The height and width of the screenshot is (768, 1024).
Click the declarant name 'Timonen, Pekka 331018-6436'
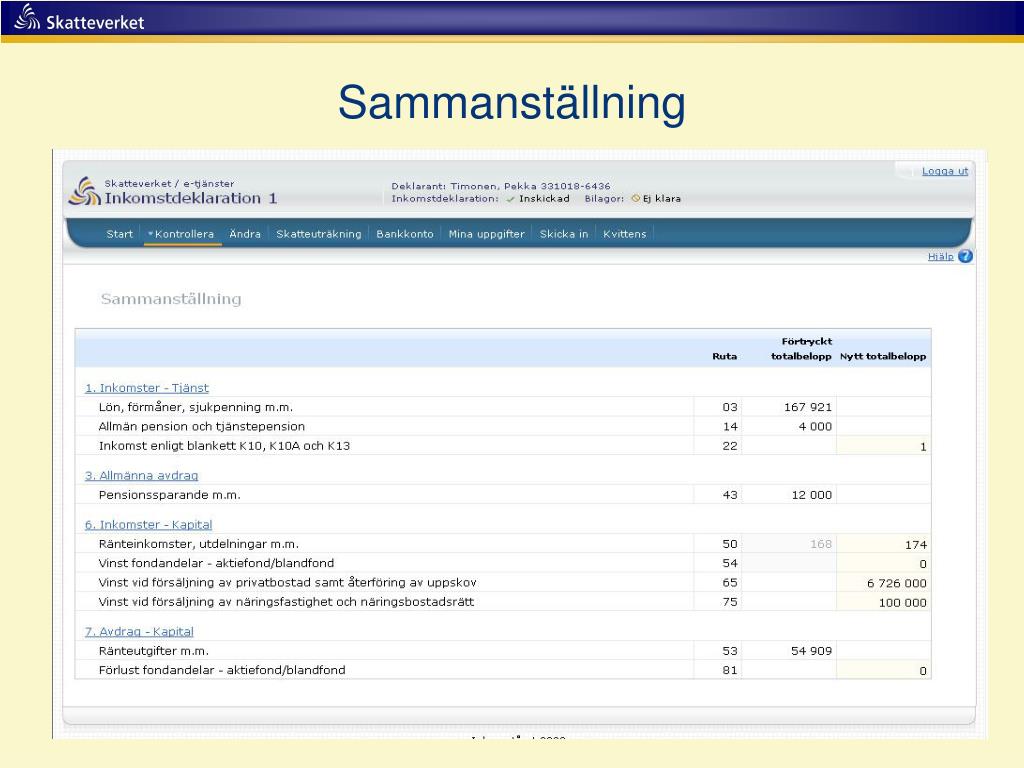tap(530, 186)
